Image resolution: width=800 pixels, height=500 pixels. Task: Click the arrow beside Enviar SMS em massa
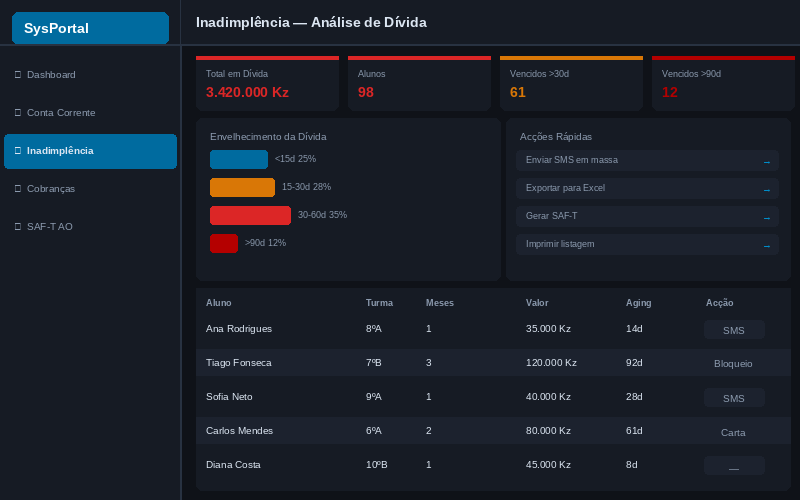[766, 162]
